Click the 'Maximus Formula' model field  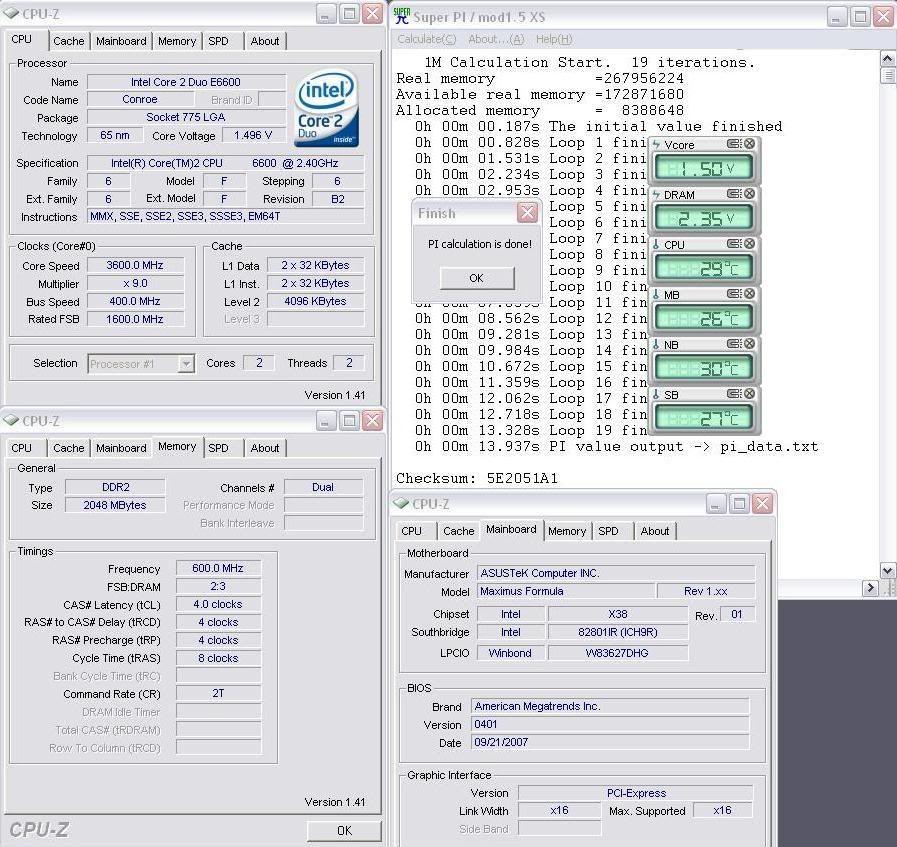point(566,591)
